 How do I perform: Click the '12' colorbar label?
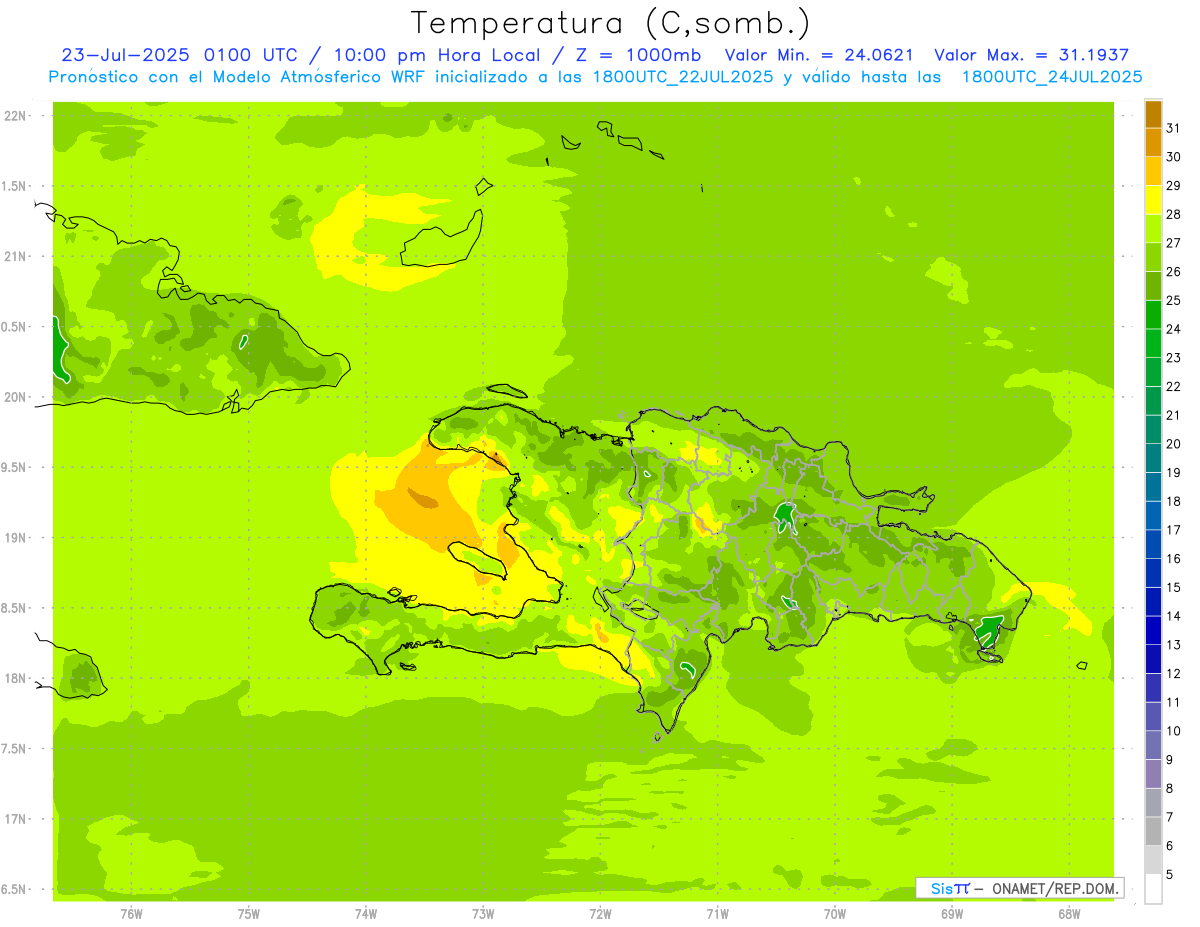(1174, 673)
